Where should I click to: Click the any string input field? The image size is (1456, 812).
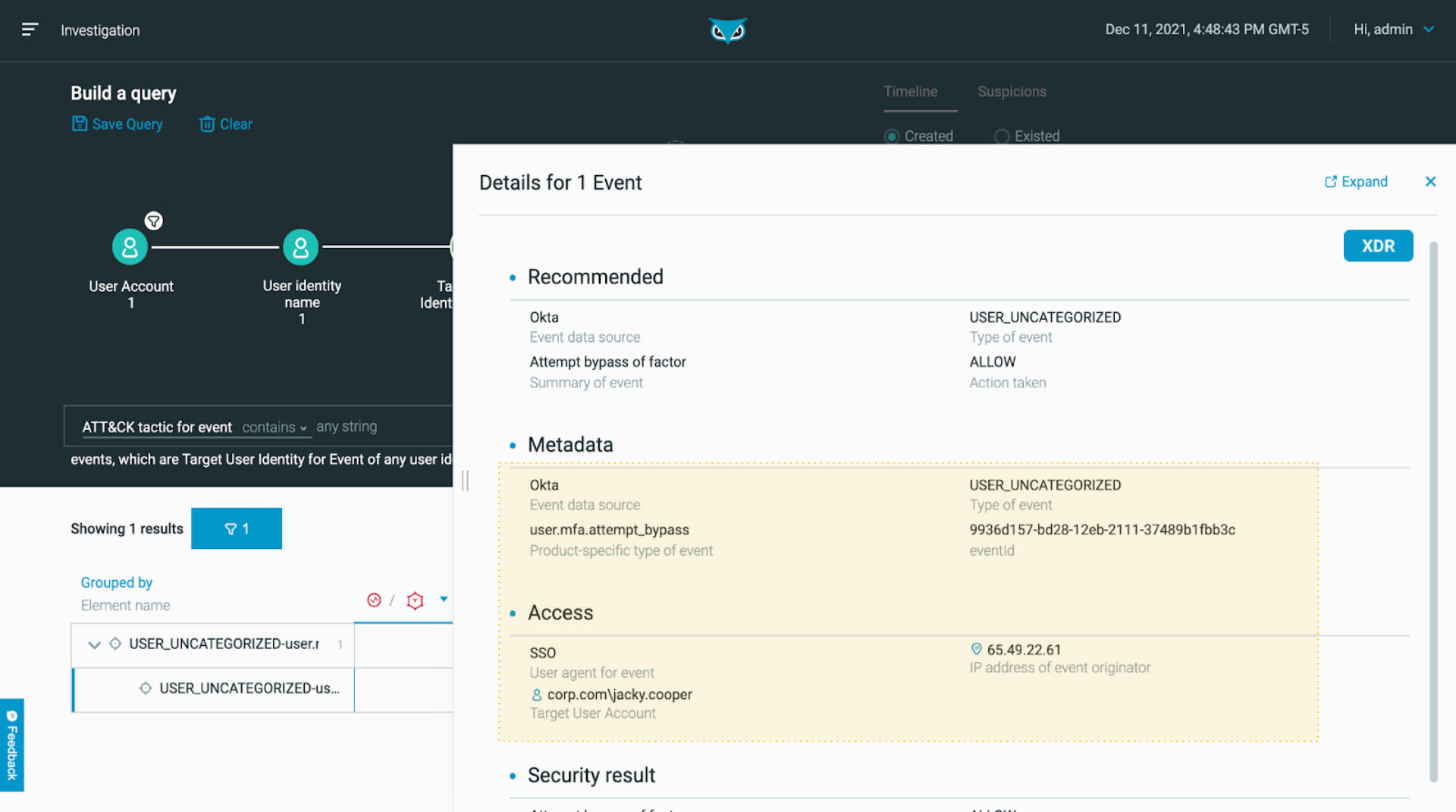(347, 427)
